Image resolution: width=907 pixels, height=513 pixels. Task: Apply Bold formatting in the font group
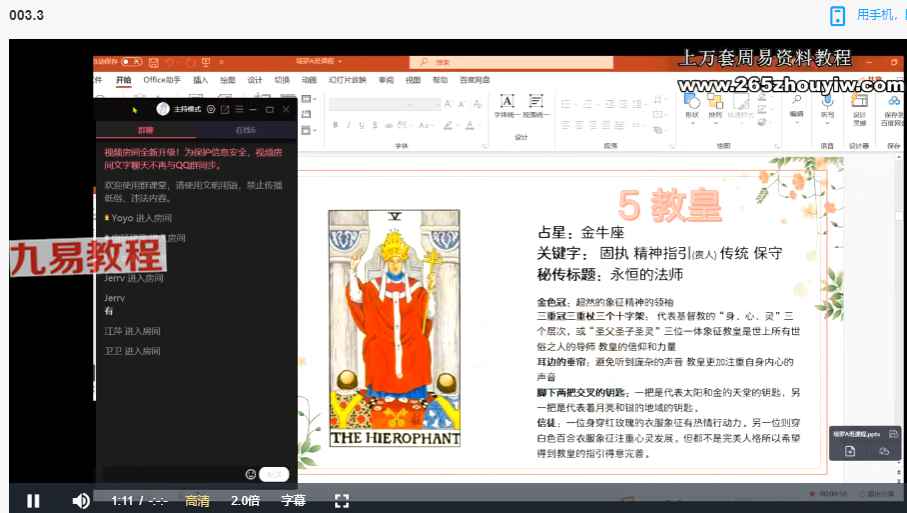335,125
